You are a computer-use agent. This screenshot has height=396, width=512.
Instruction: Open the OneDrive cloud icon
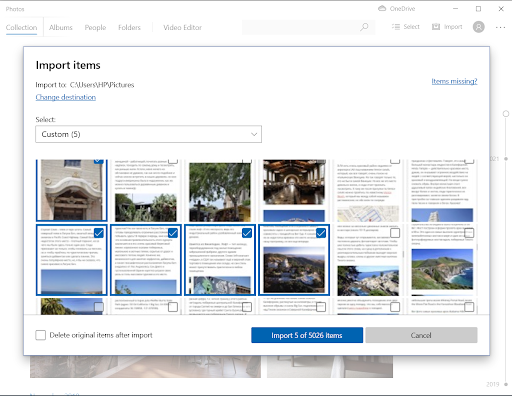pos(382,9)
